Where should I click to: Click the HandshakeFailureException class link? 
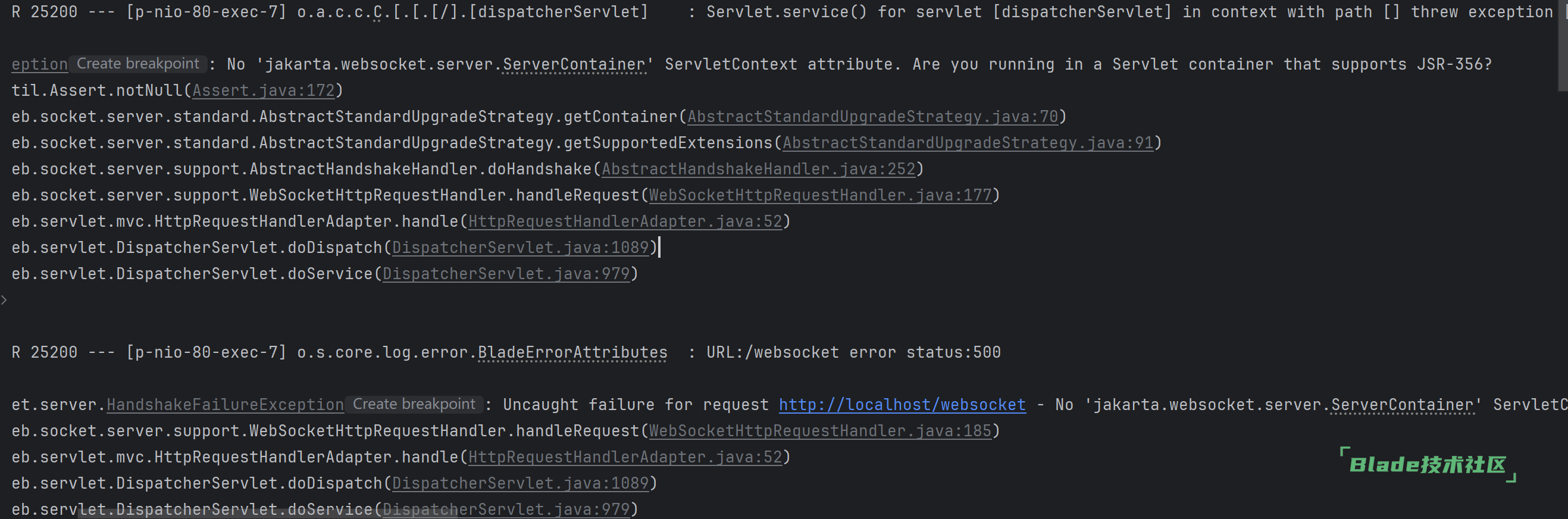(x=225, y=405)
